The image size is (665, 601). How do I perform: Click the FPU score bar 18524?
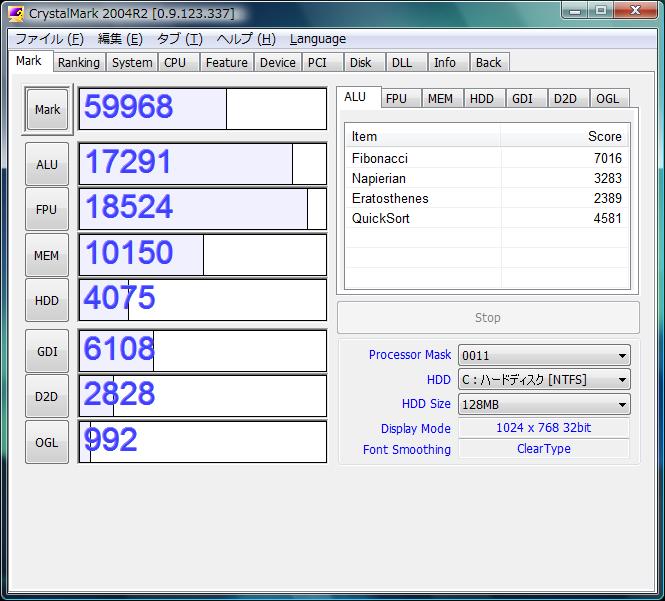click(x=203, y=209)
